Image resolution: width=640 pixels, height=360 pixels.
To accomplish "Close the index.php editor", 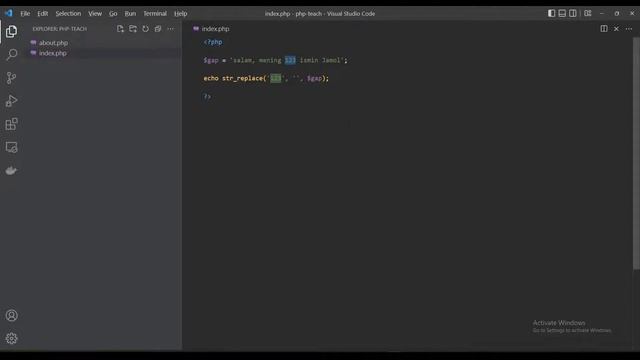I will point(616,29).
